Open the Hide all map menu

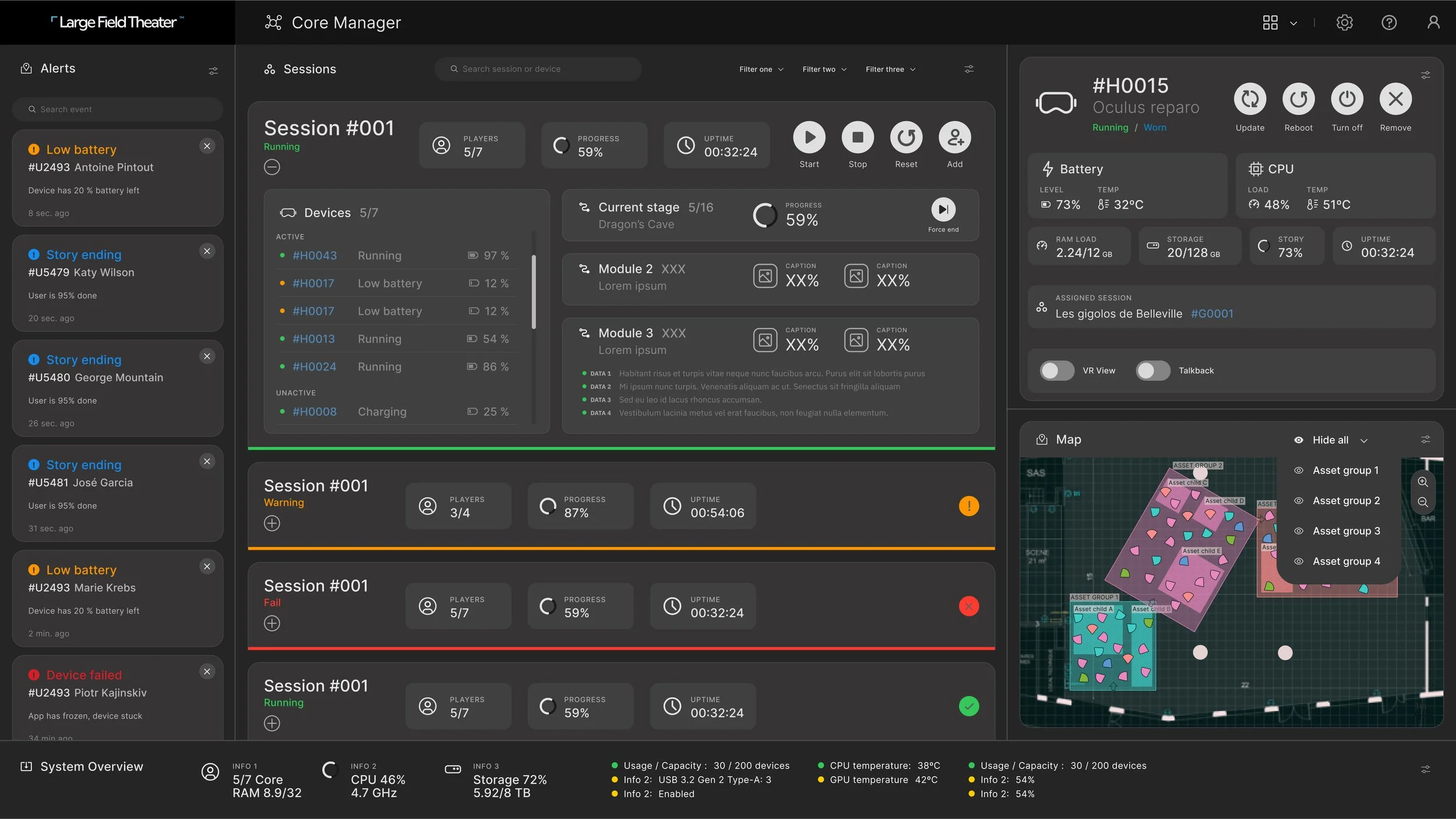coord(1331,440)
